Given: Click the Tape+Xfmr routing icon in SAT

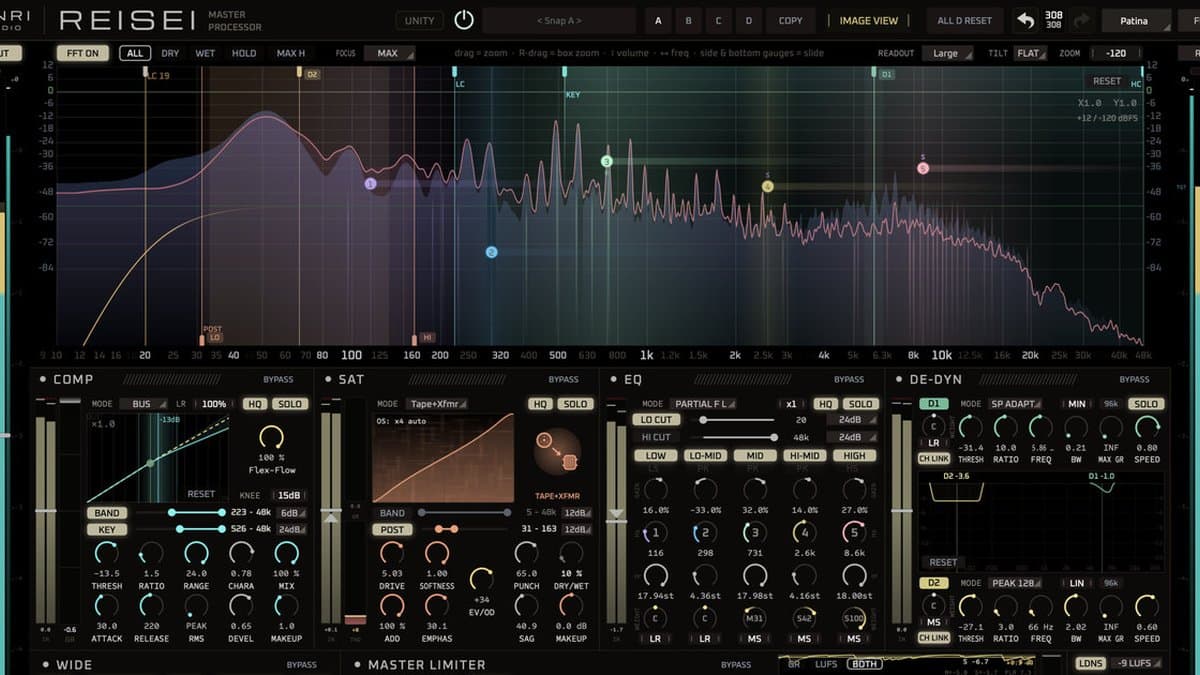Looking at the screenshot, I should [x=556, y=449].
